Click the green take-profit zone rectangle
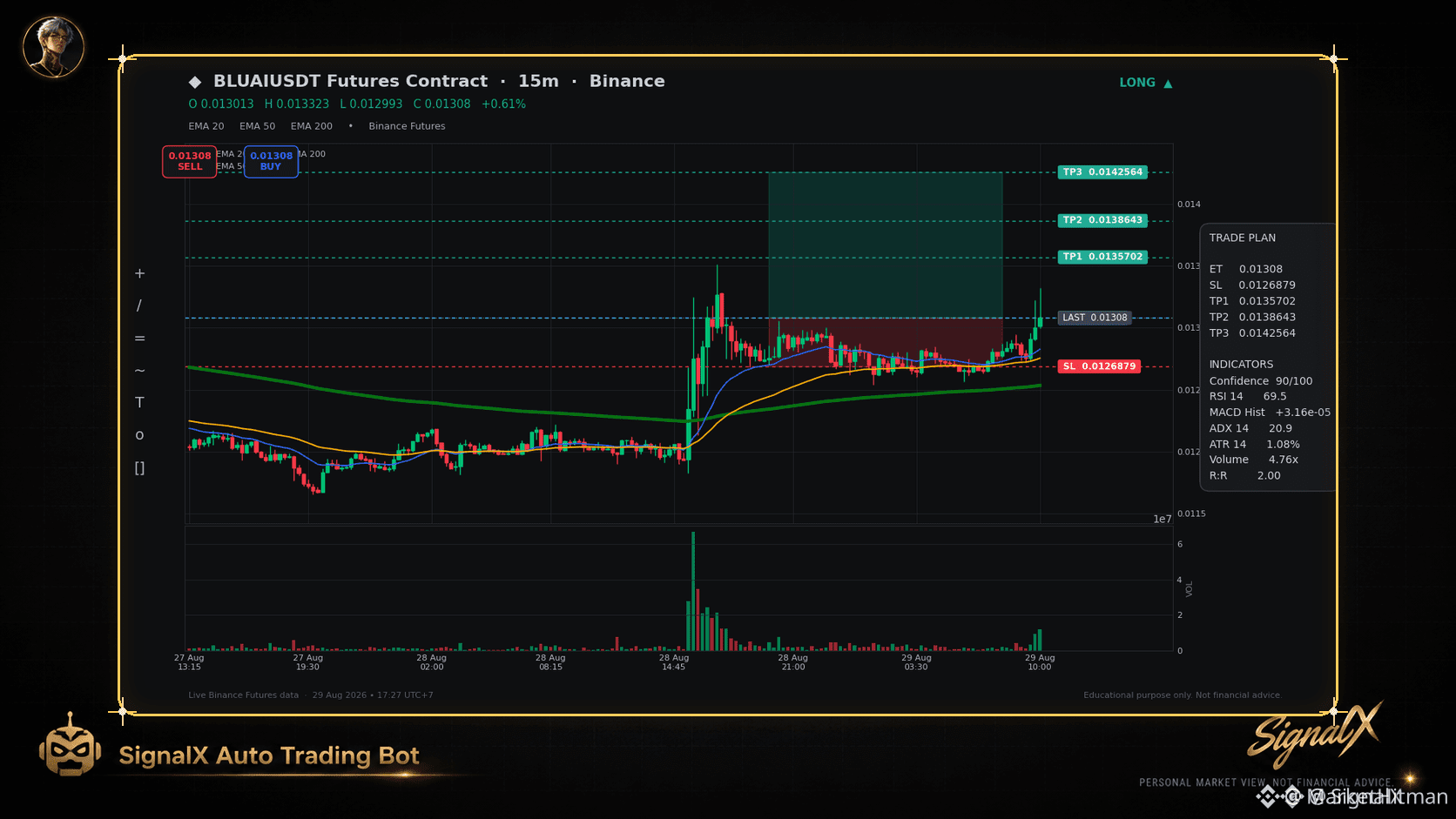This screenshot has height=819, width=1456. pyautogui.click(x=885, y=245)
